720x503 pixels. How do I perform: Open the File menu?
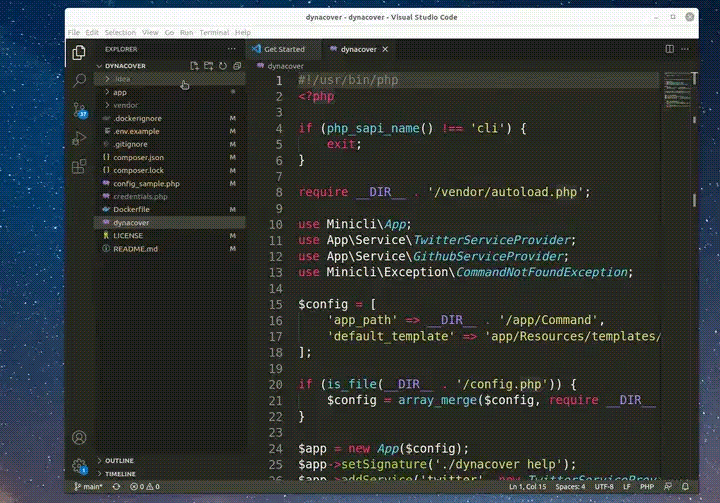(73, 33)
